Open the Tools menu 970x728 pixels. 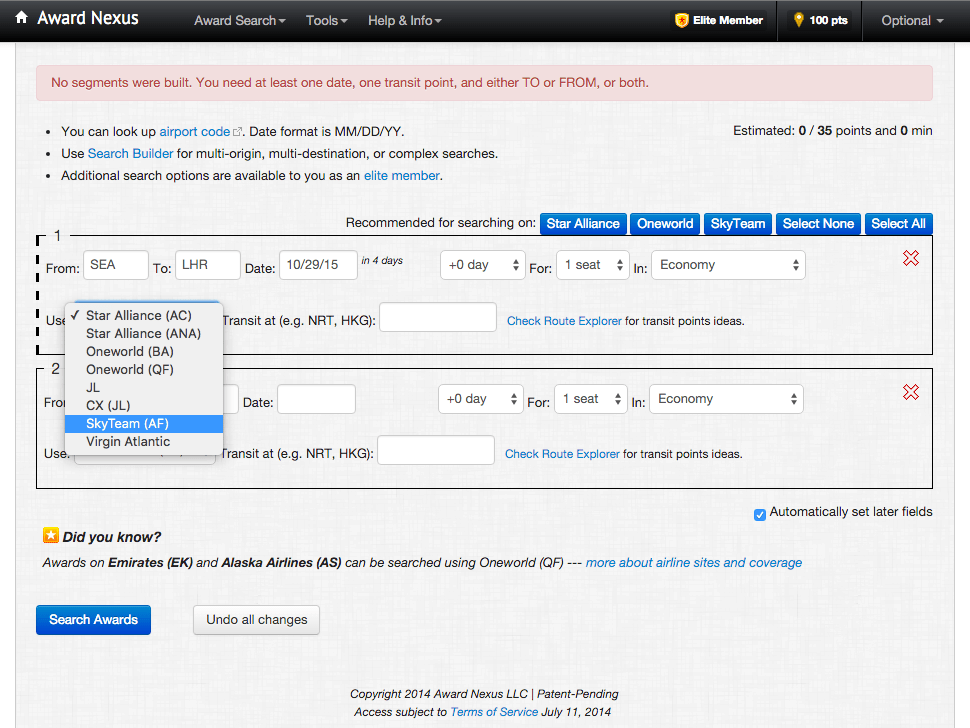327,20
